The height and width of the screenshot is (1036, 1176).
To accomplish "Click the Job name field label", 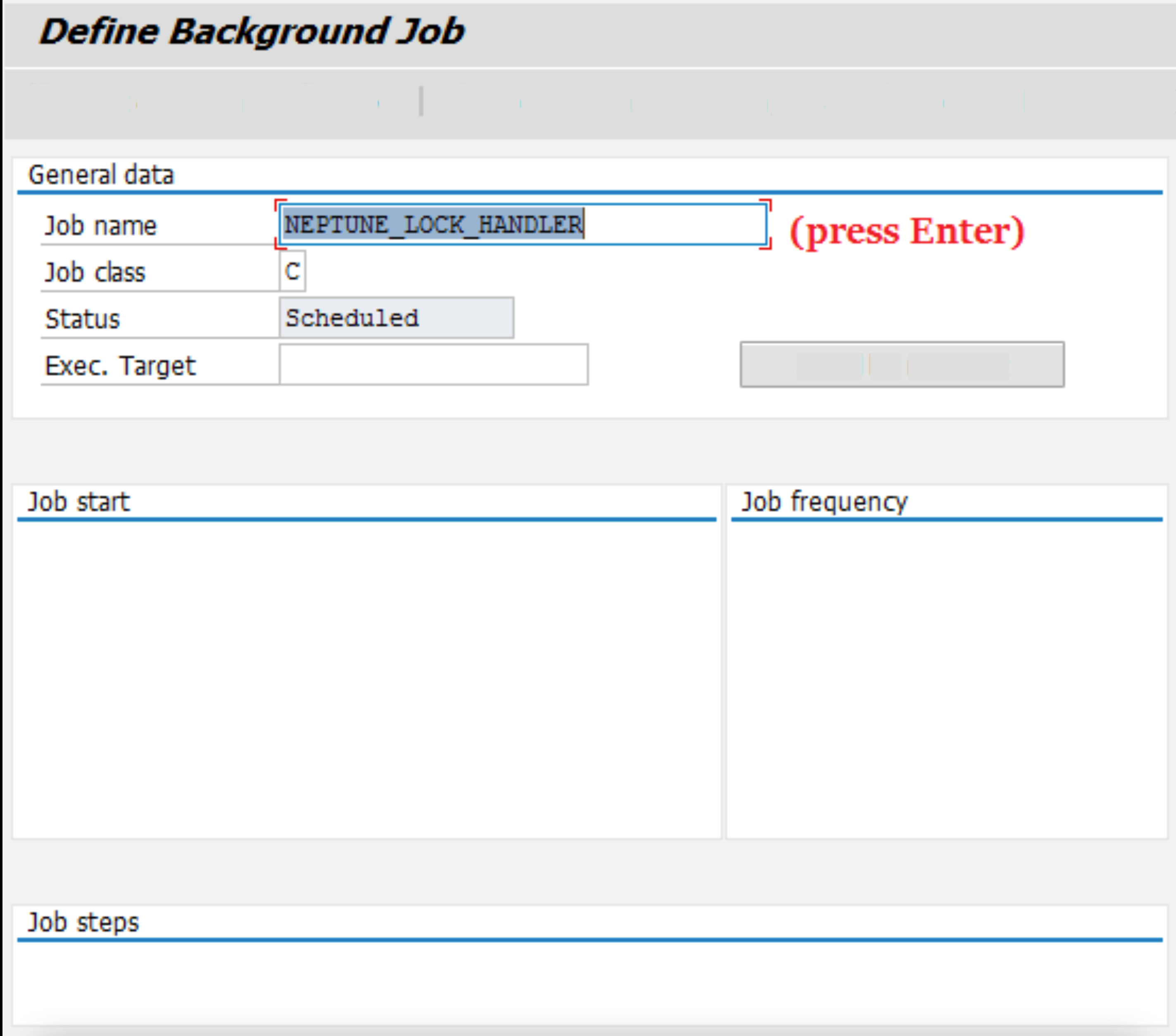I will pos(101,226).
